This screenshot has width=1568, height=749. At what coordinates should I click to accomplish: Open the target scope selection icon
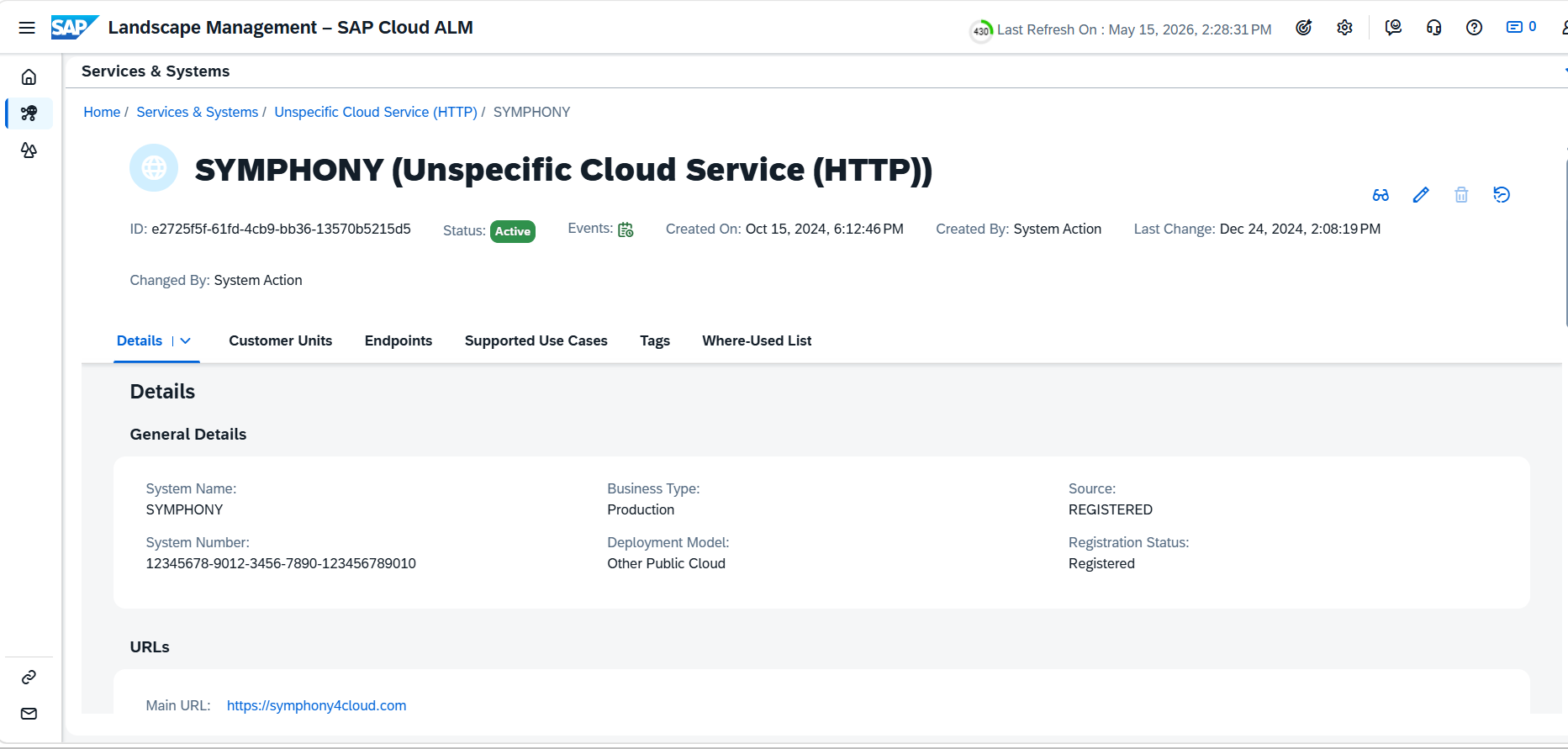tap(1304, 28)
